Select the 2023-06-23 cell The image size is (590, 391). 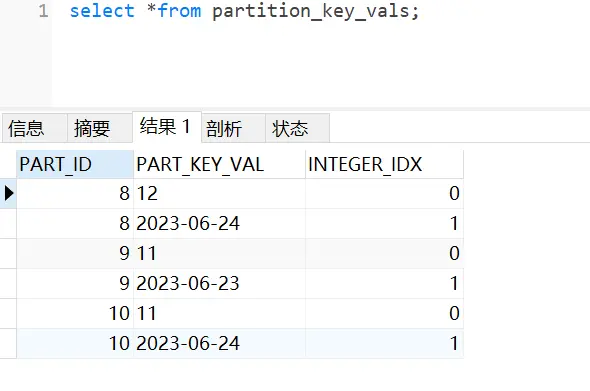[x=219, y=283]
